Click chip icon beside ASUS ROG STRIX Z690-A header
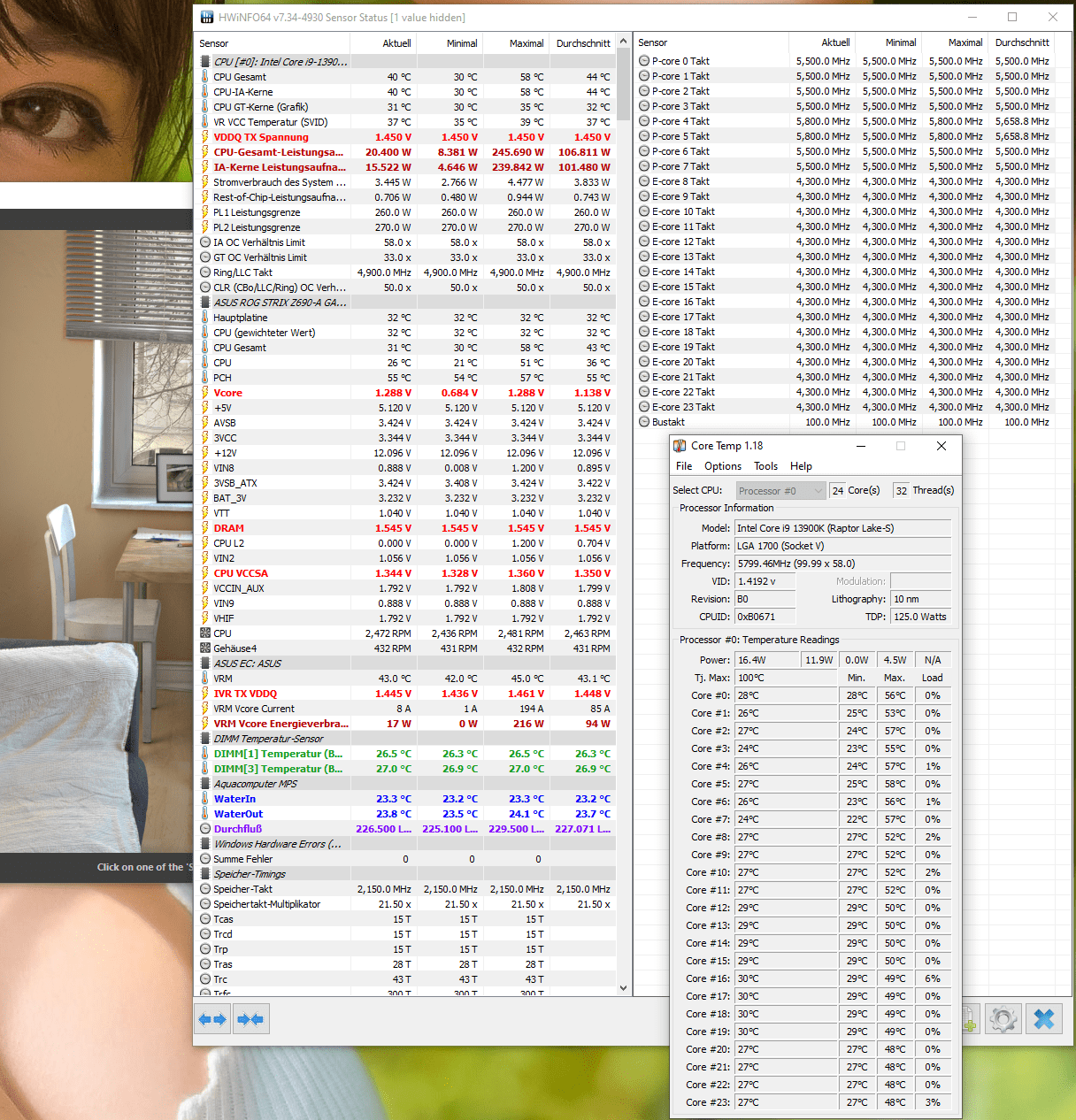Screen dimensions: 1076x1120 coord(205,303)
